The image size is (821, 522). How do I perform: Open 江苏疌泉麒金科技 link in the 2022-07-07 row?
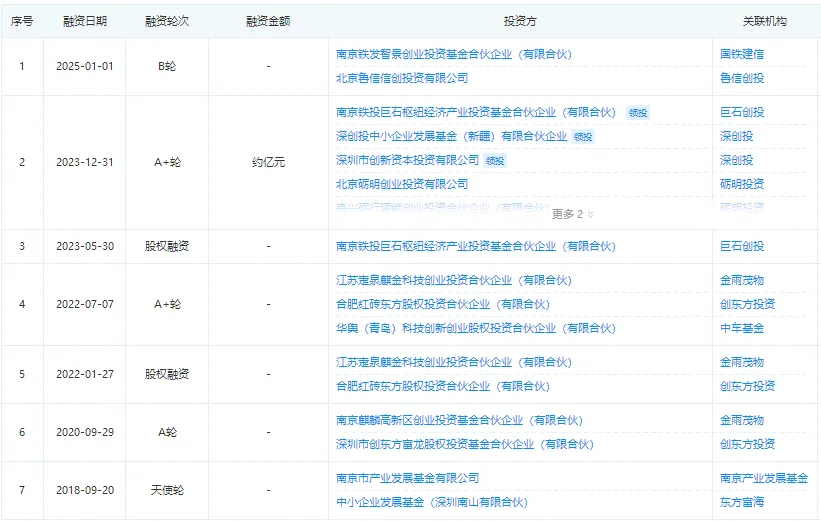click(x=453, y=280)
